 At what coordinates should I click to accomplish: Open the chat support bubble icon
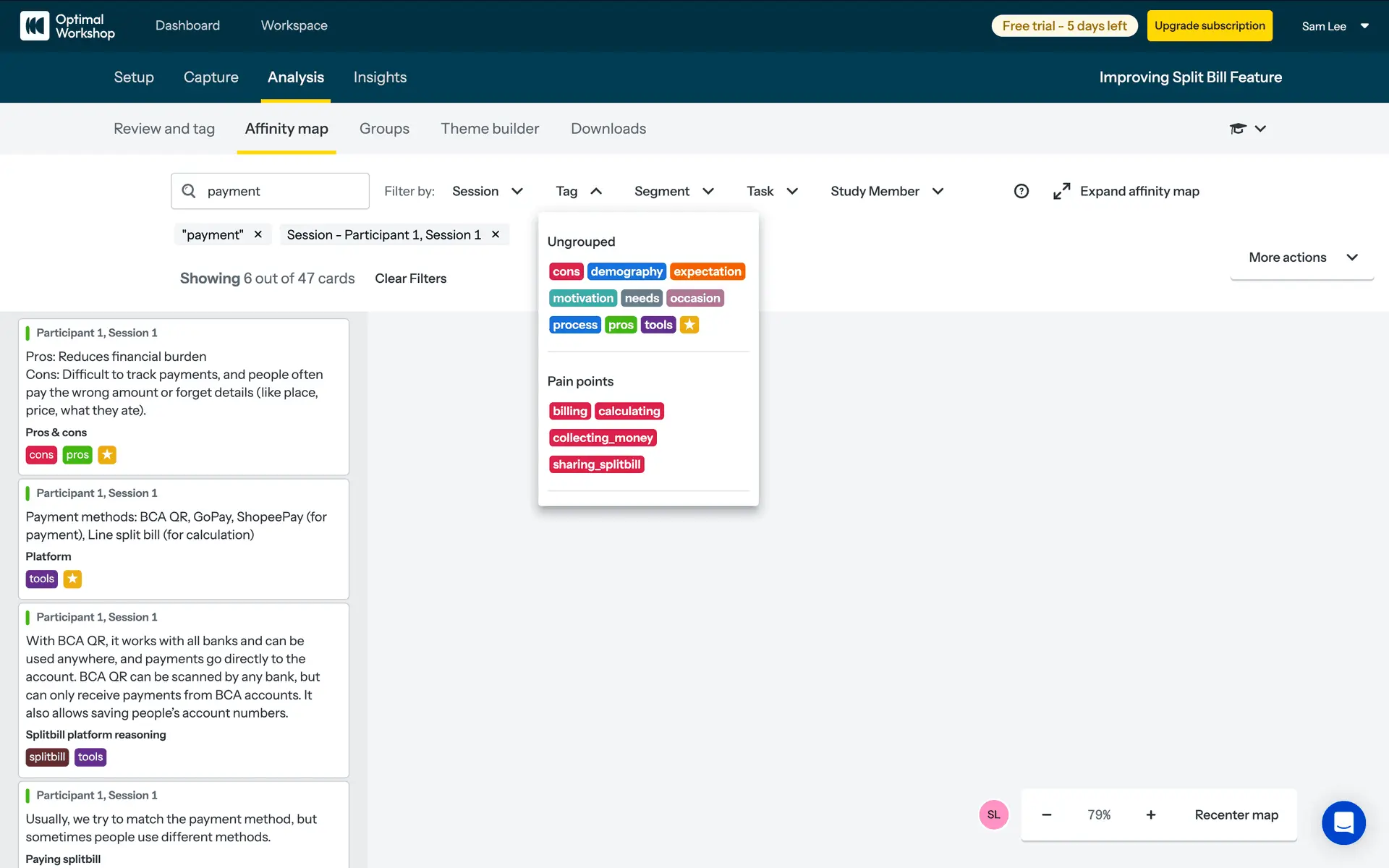coord(1343,822)
